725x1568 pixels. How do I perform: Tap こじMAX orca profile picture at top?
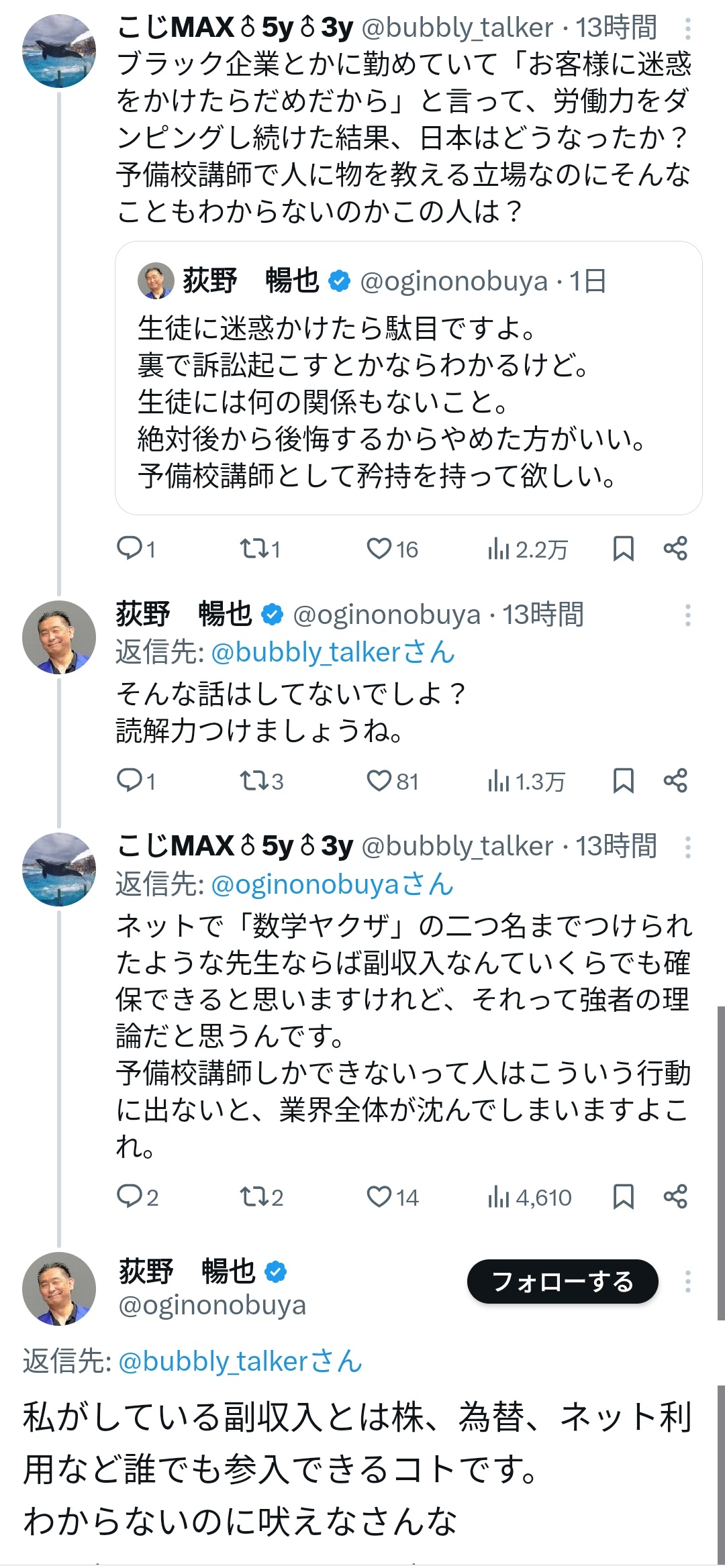click(x=59, y=51)
